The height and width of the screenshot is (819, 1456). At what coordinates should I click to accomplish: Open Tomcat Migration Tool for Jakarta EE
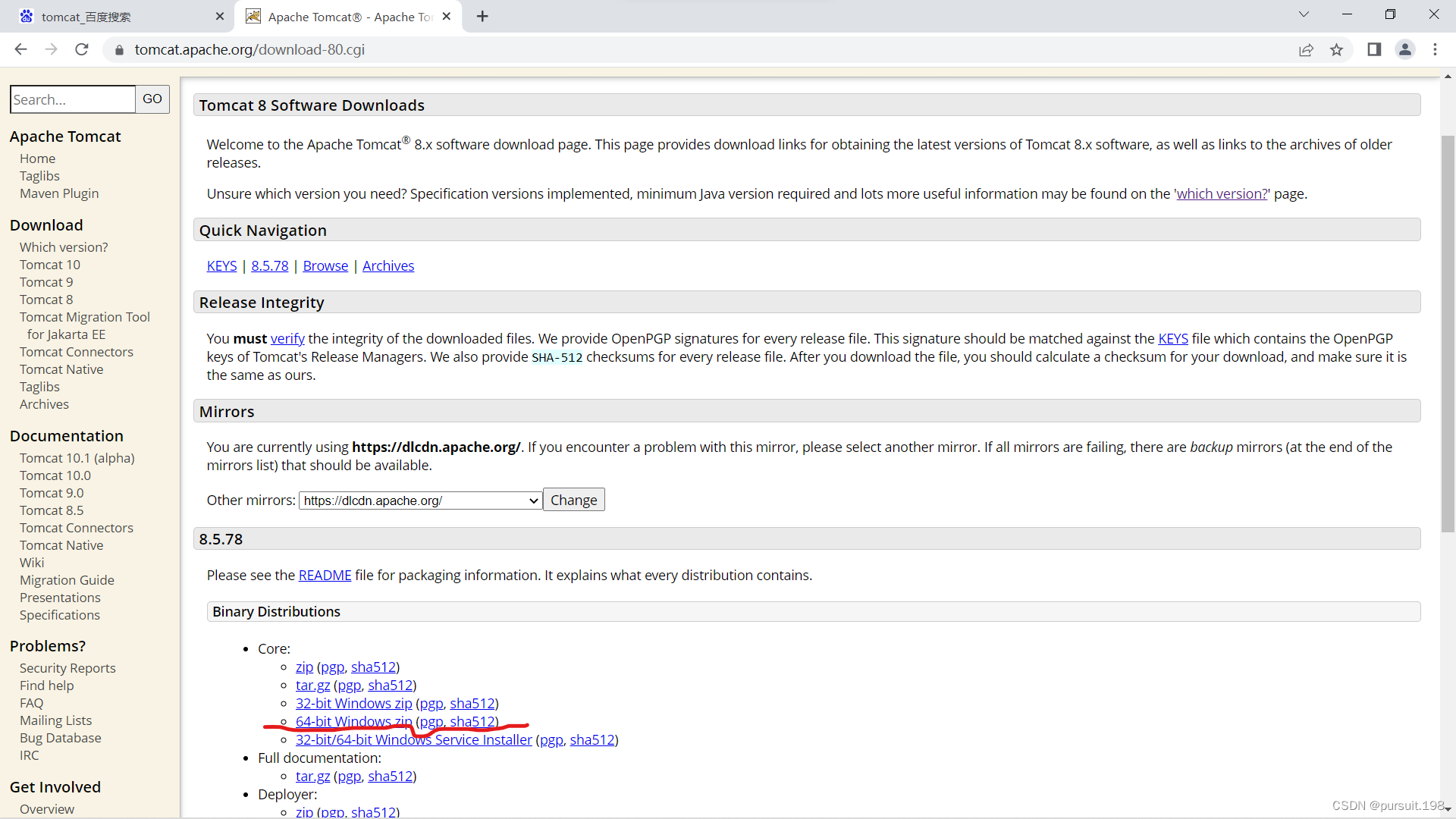pos(85,325)
